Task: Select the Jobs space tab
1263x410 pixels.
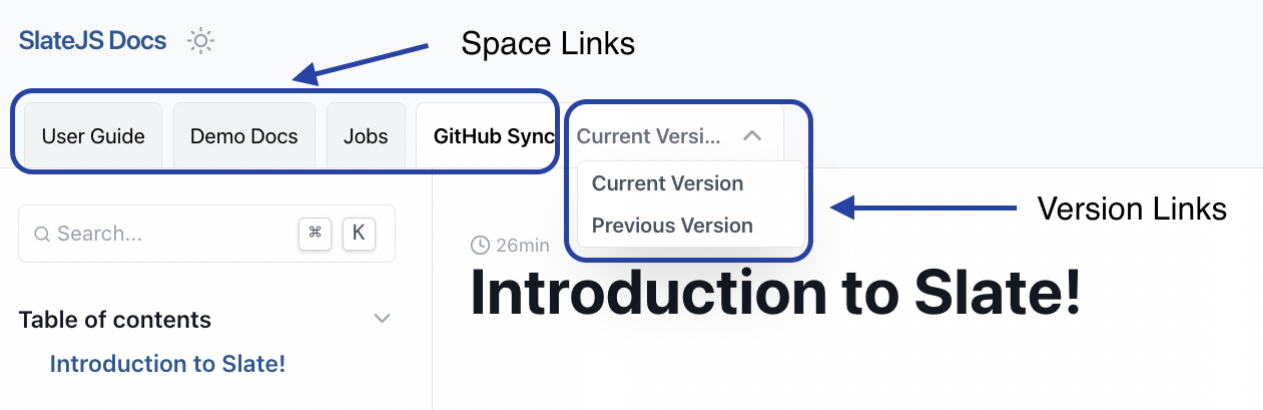Action: 365,136
